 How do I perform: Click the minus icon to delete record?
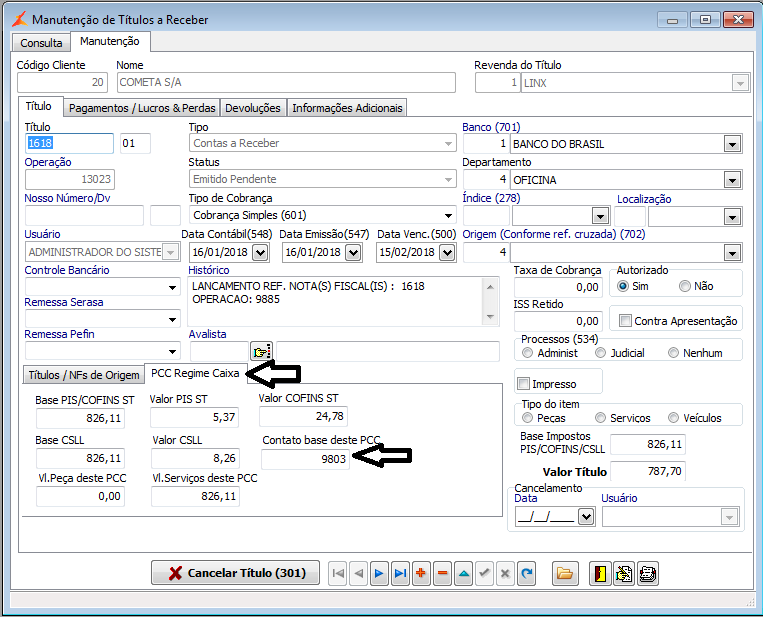pos(442,573)
